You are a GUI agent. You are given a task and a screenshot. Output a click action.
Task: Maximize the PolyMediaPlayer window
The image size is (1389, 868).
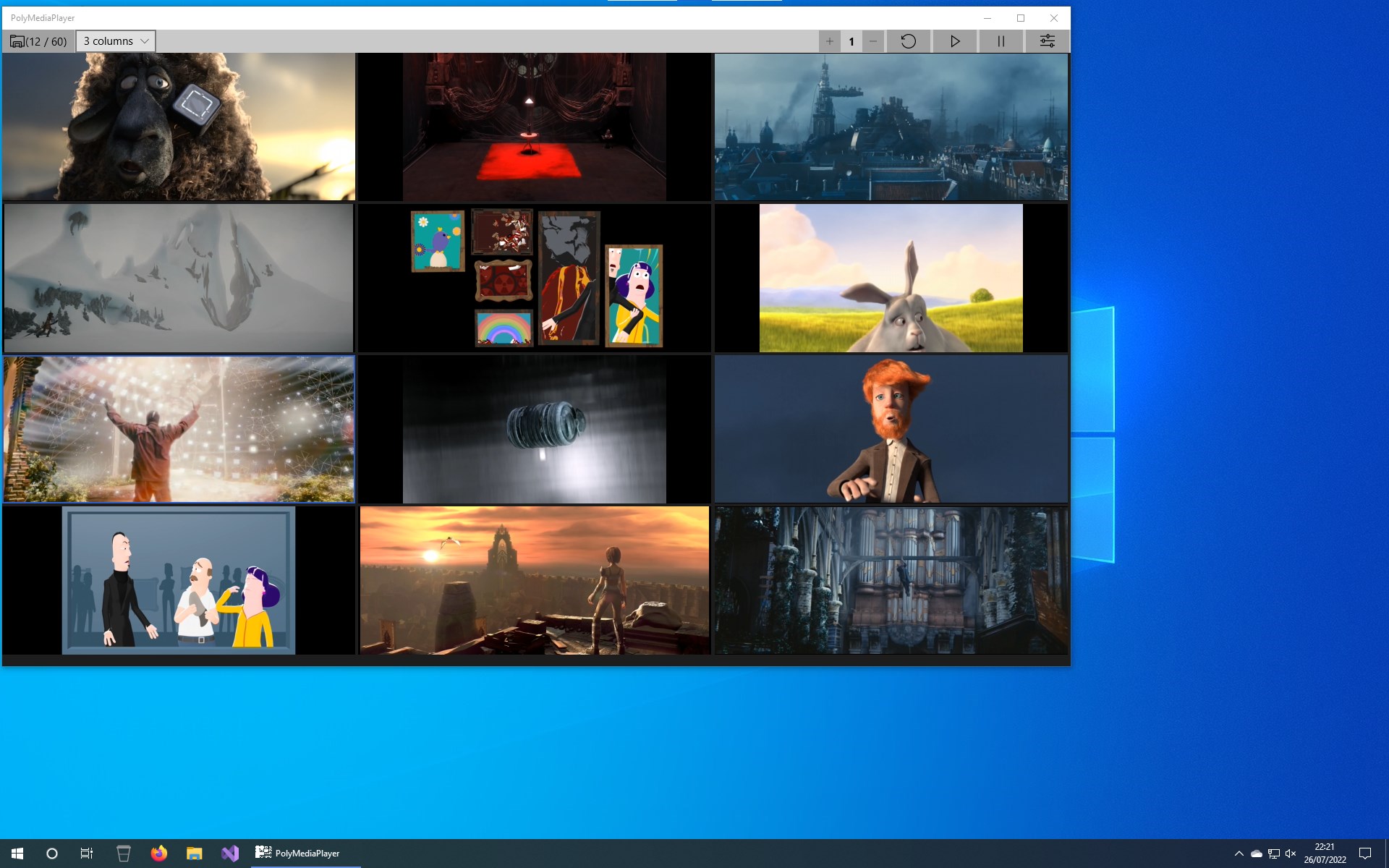(1021, 18)
